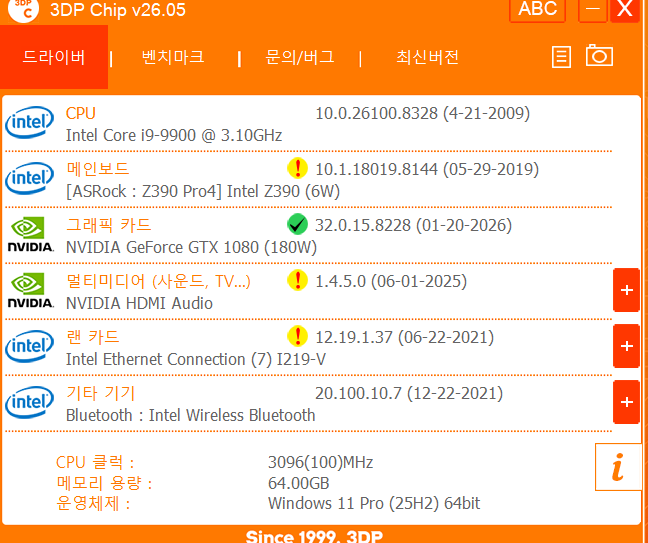Select the Intel Core i9-9900 @ 3.10GHz text
Screen dimensions: 648x543
tap(174, 136)
